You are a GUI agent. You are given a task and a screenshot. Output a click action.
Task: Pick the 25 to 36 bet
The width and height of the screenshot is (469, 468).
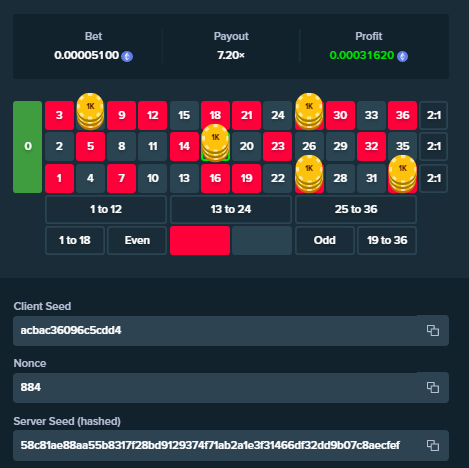click(x=356, y=209)
